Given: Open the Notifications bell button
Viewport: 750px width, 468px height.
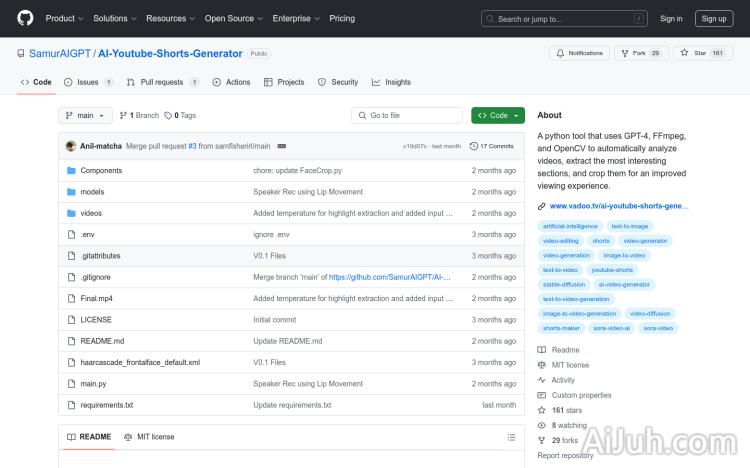Looking at the screenshot, I should tap(579, 53).
